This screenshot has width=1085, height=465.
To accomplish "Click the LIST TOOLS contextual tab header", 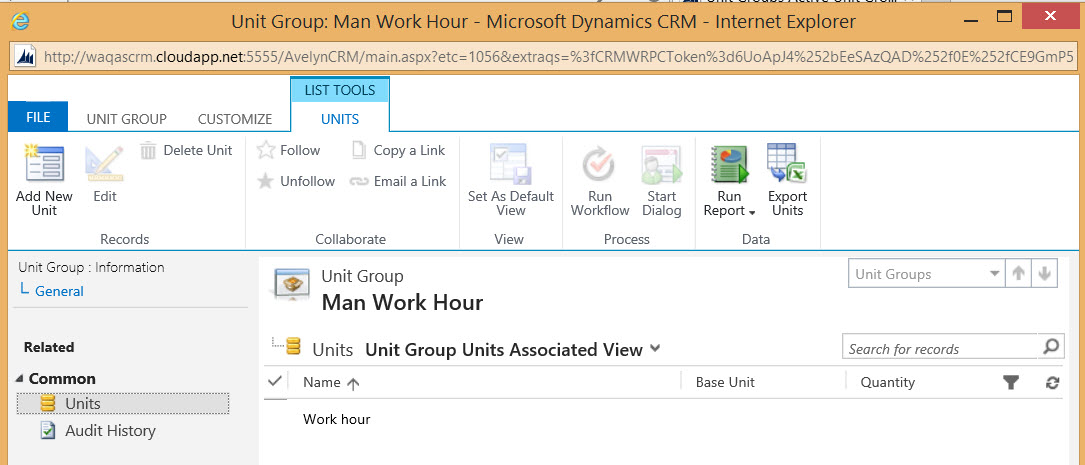I will [340, 90].
